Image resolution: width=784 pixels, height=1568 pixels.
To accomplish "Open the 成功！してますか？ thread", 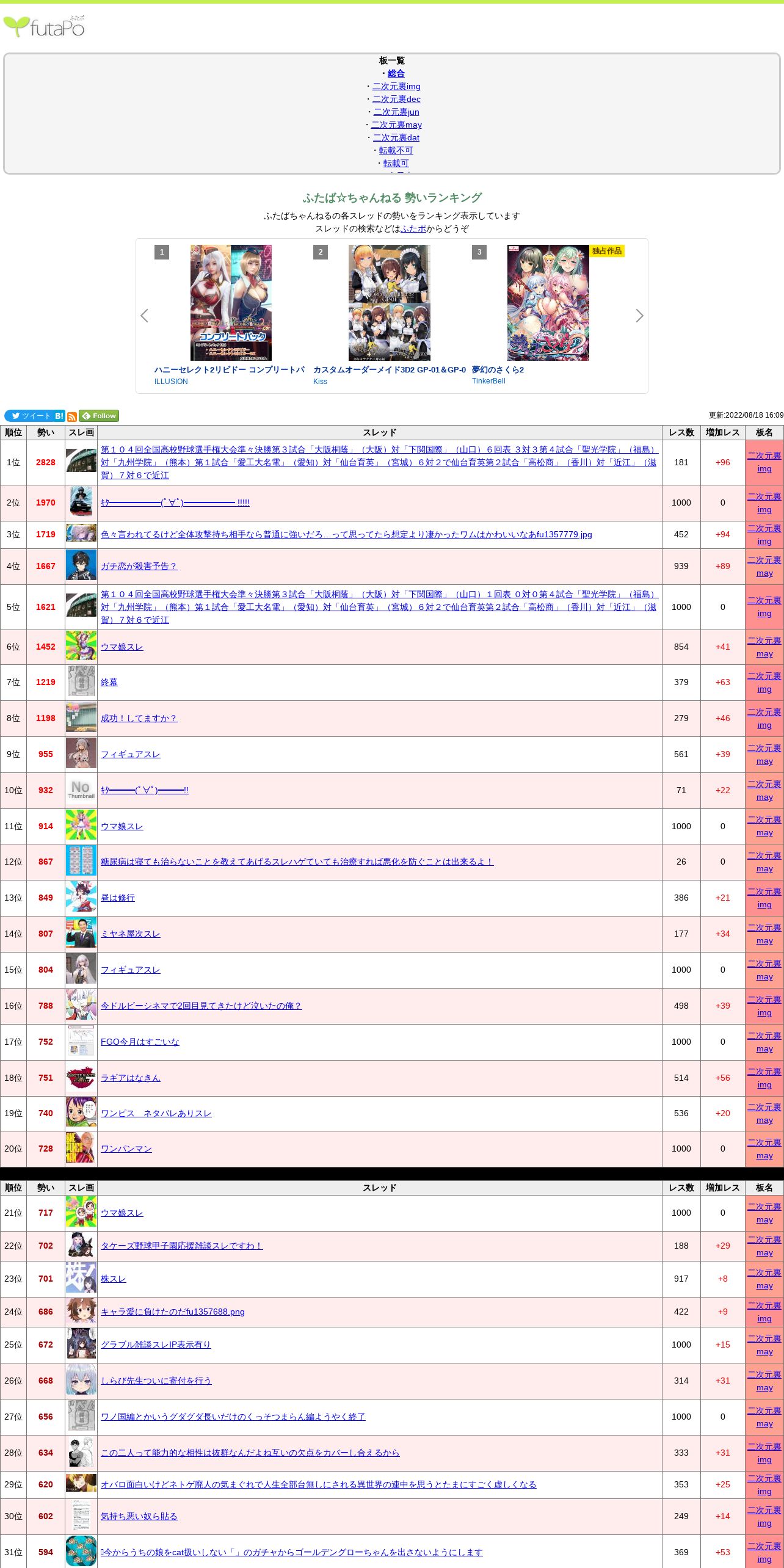I will click(x=139, y=718).
